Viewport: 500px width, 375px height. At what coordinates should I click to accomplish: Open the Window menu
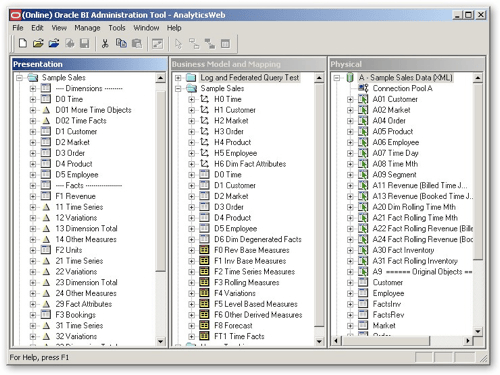pyautogui.click(x=146, y=28)
